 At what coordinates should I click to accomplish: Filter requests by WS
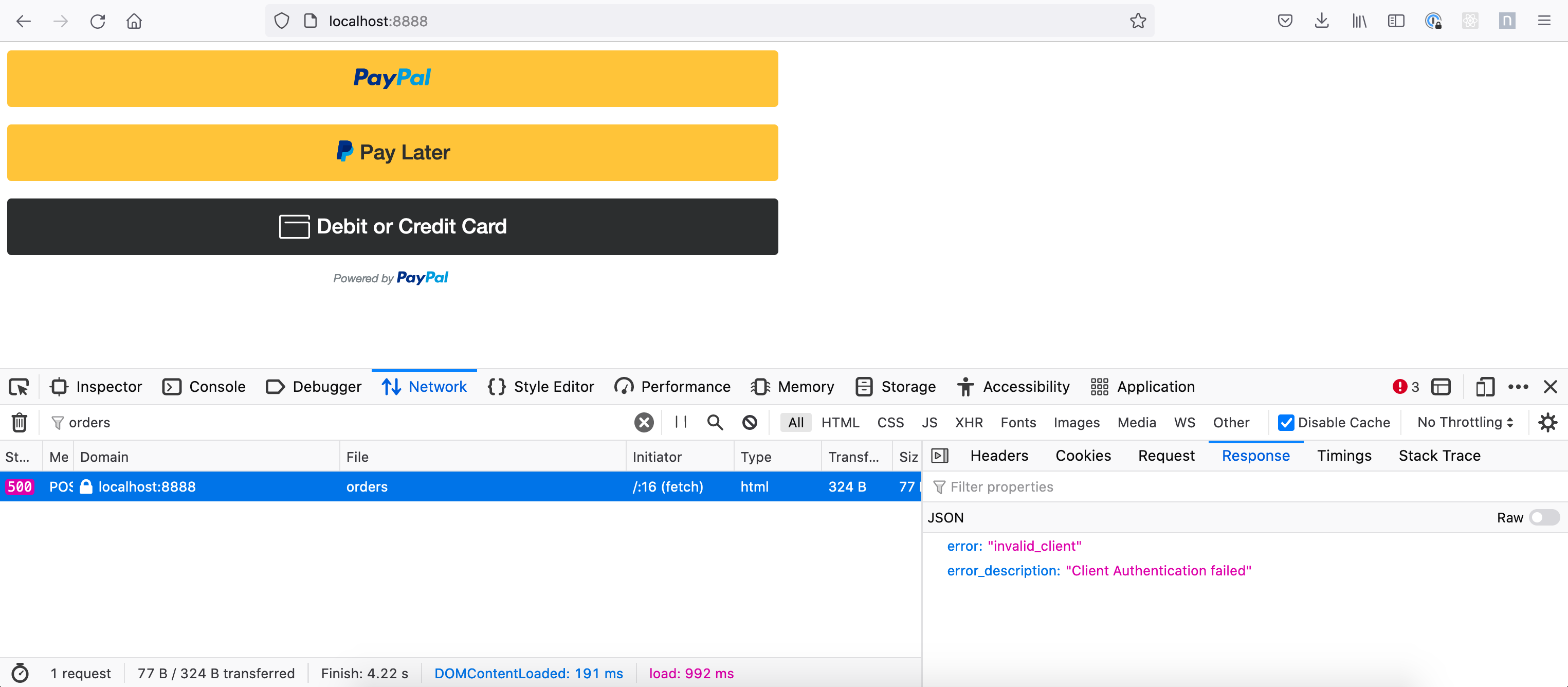tap(1184, 422)
